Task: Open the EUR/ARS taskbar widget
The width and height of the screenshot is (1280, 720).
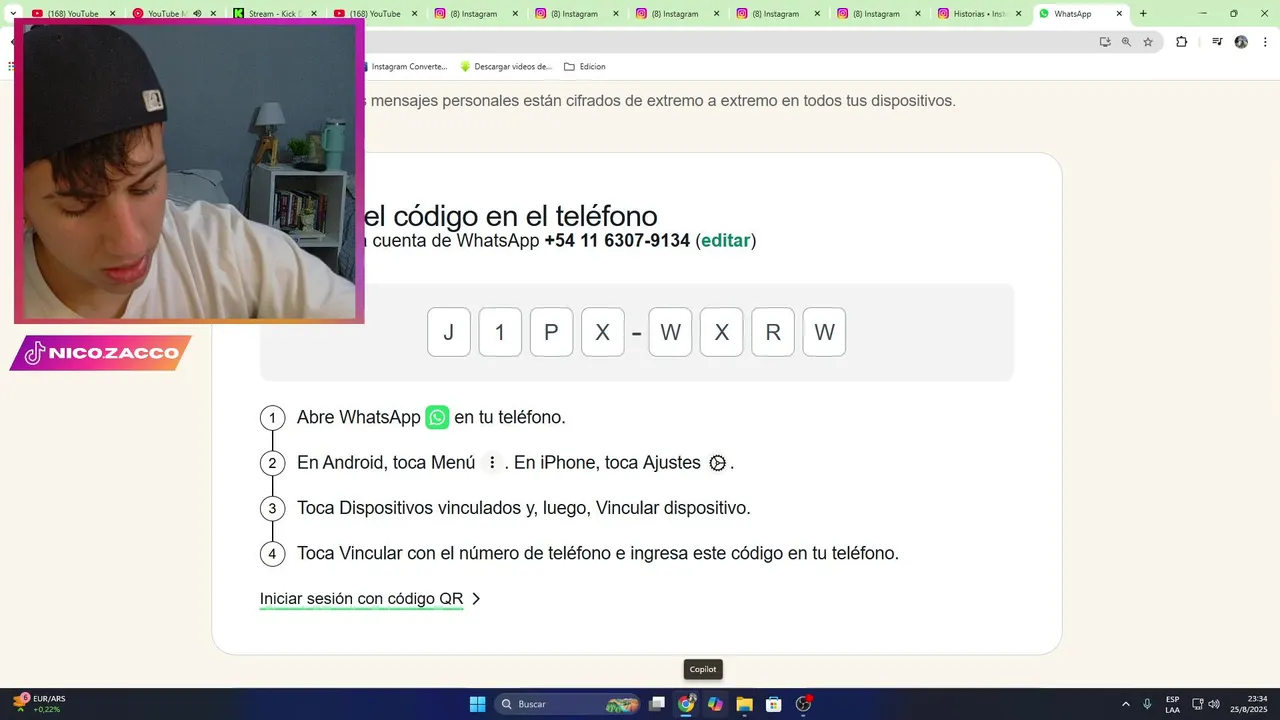Action: pos(40,704)
